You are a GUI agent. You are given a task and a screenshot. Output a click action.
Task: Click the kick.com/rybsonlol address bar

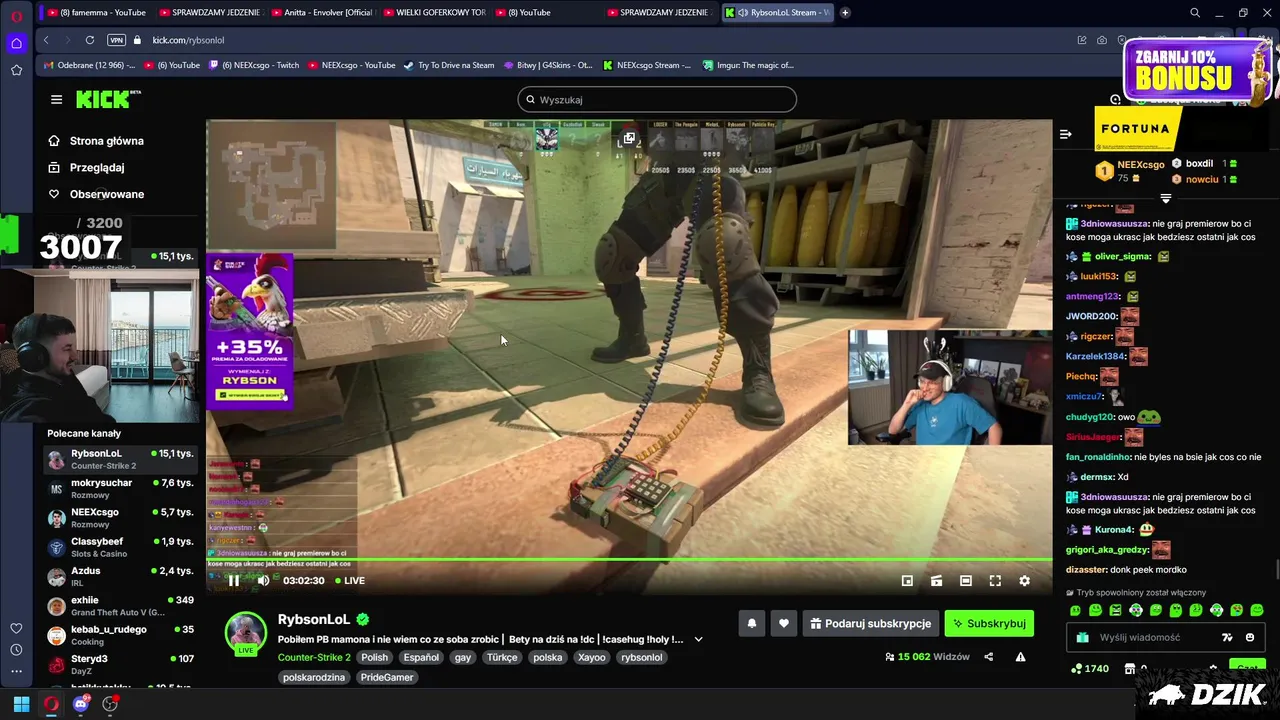188,40
